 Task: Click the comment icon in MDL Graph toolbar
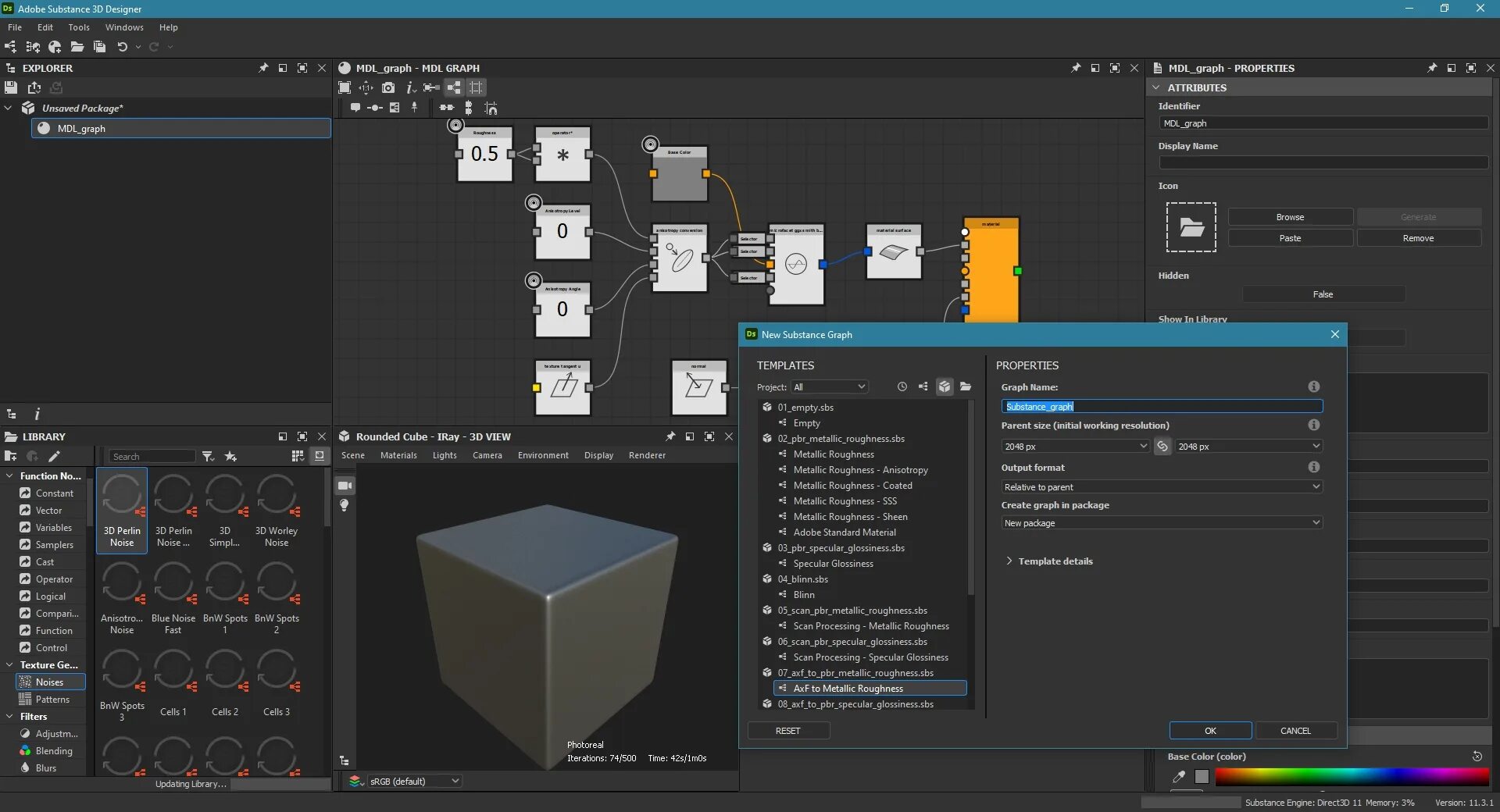tap(355, 108)
